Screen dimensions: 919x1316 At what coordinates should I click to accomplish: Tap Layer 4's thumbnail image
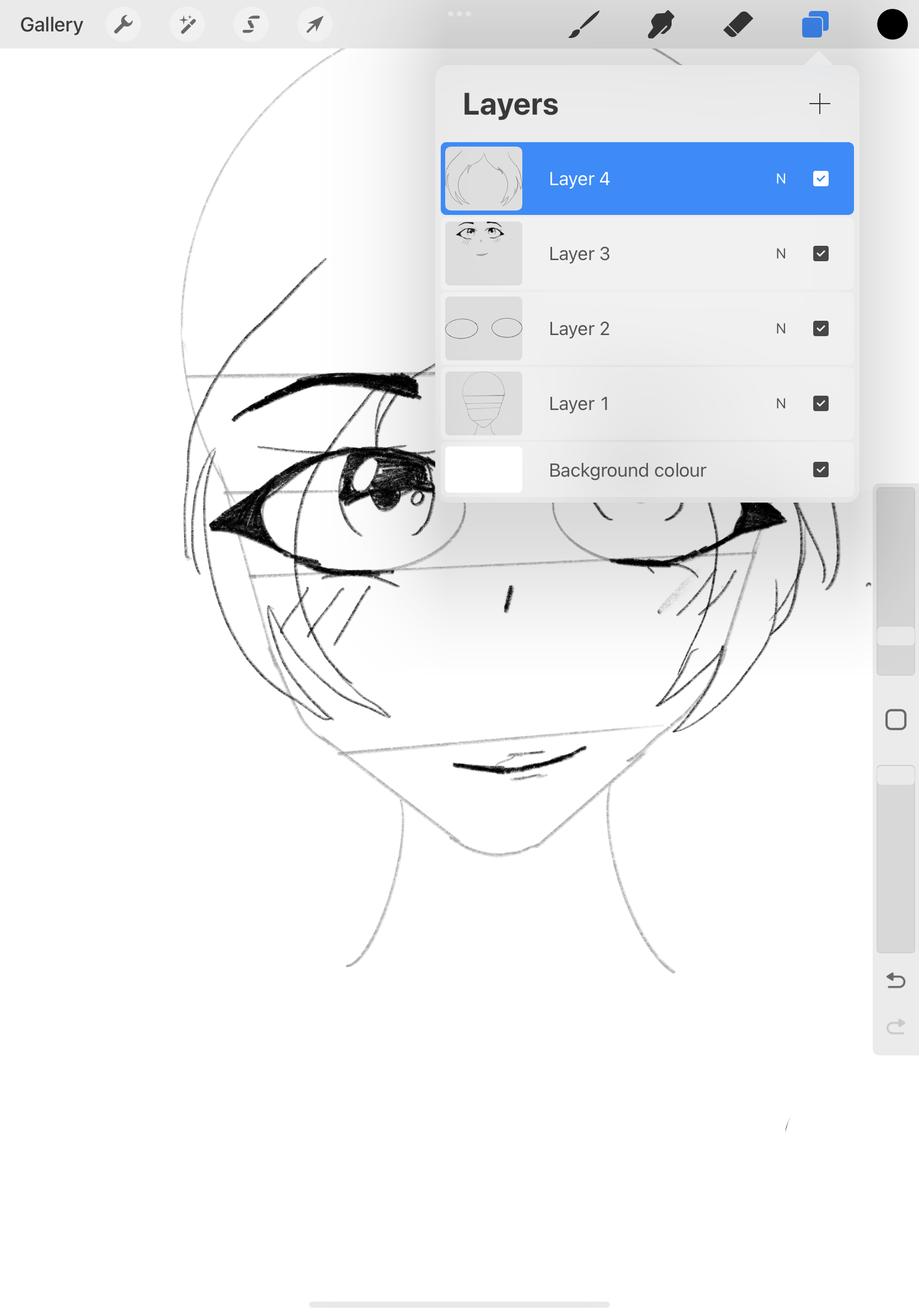point(483,178)
